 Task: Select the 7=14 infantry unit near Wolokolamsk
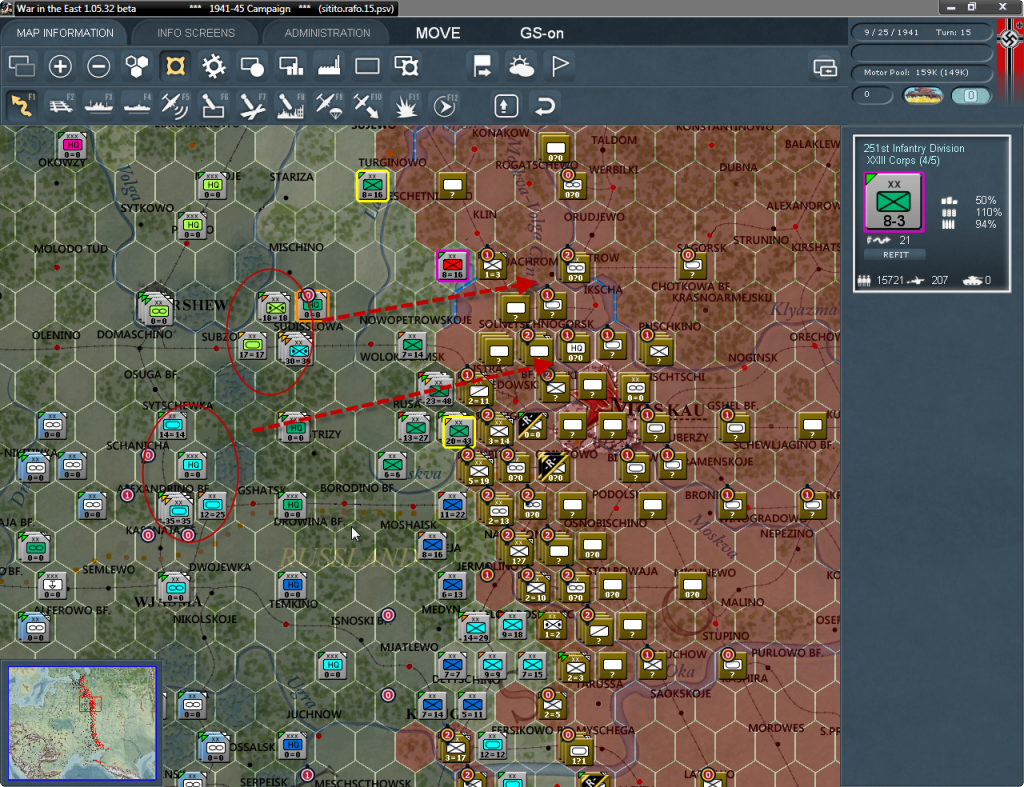tap(413, 346)
